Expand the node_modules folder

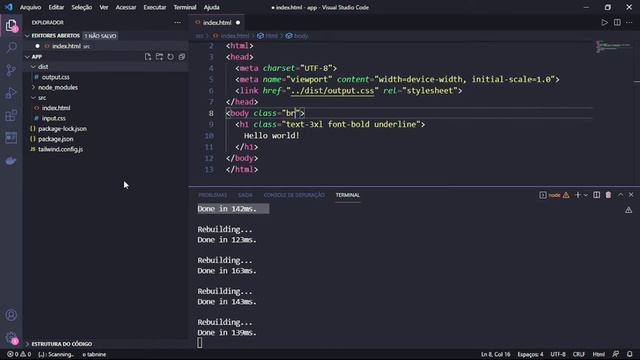[x=33, y=87]
